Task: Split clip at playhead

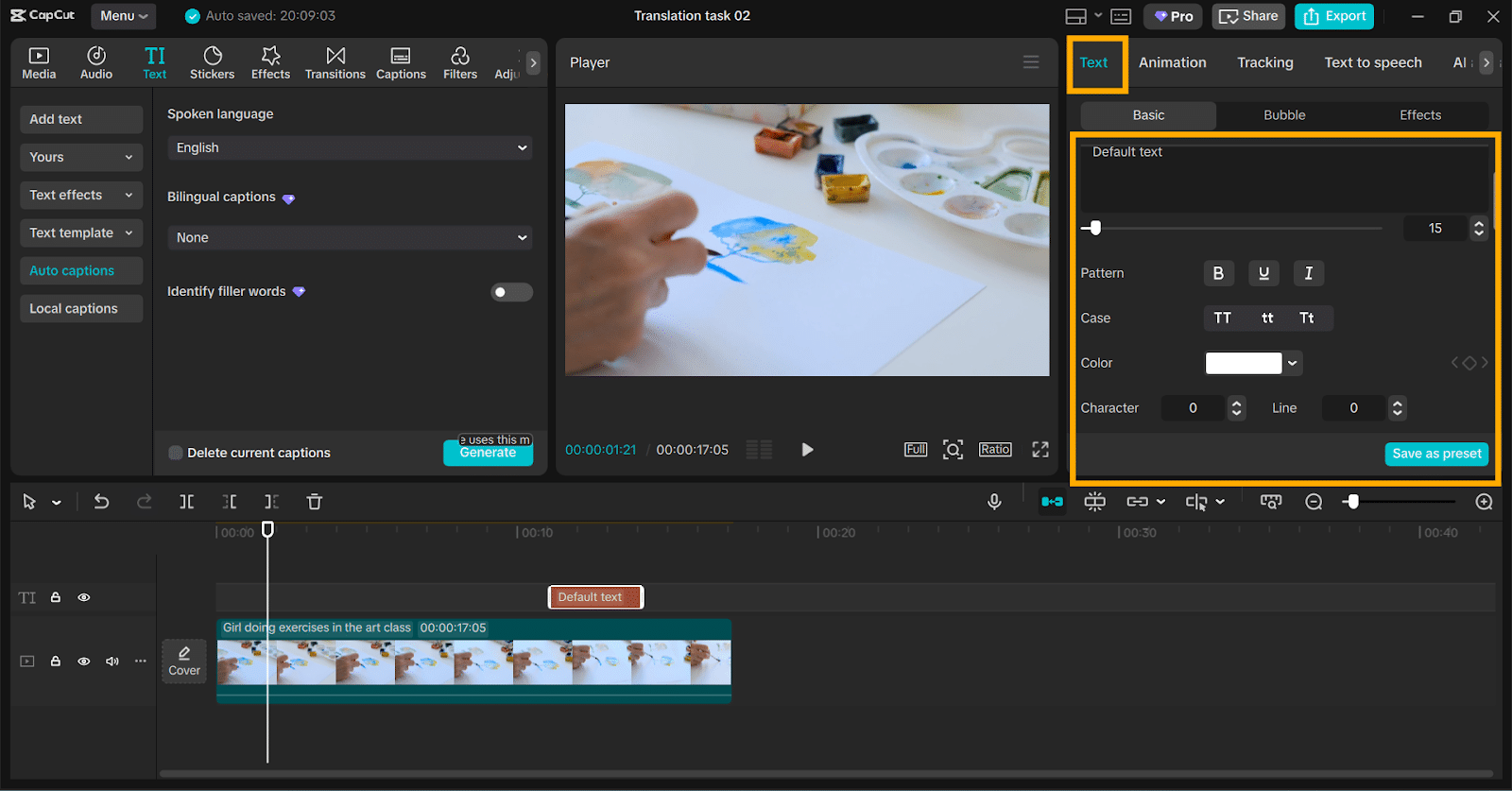Action: click(187, 502)
